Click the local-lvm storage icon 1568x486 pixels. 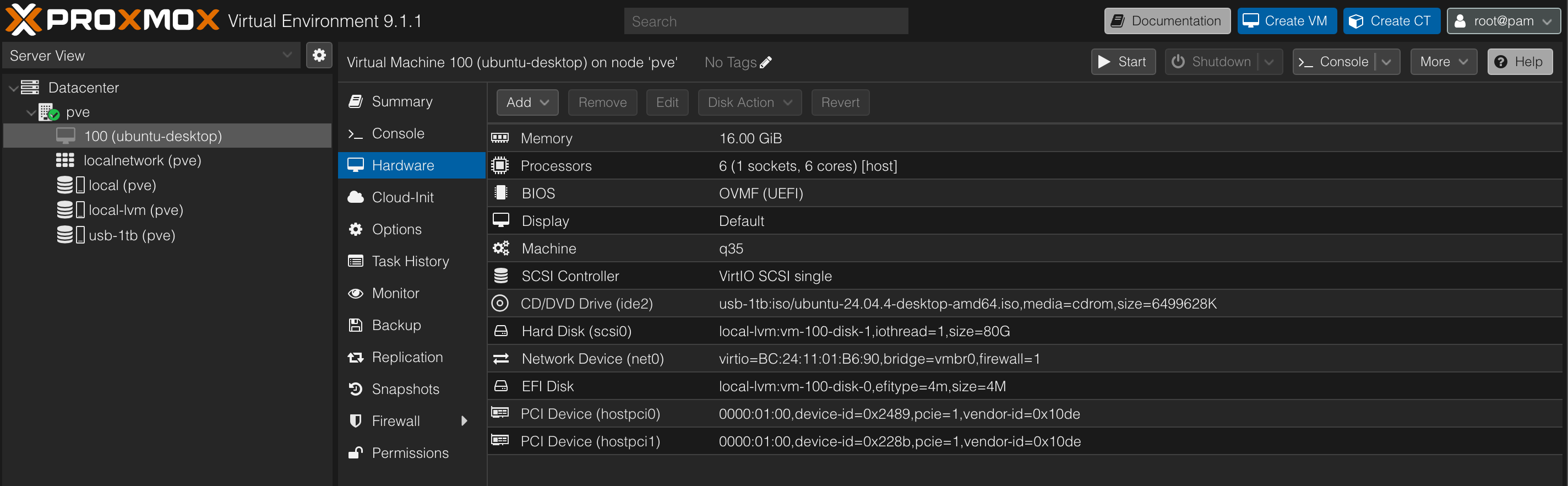point(70,209)
